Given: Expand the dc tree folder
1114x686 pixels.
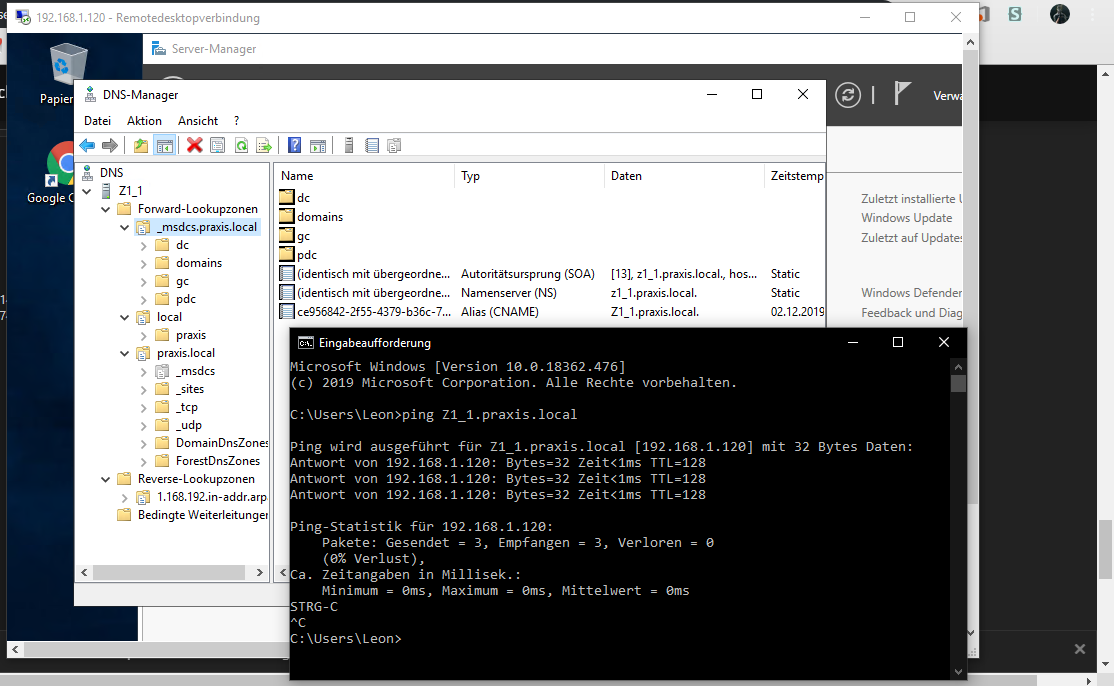Looking at the screenshot, I should [144, 246].
